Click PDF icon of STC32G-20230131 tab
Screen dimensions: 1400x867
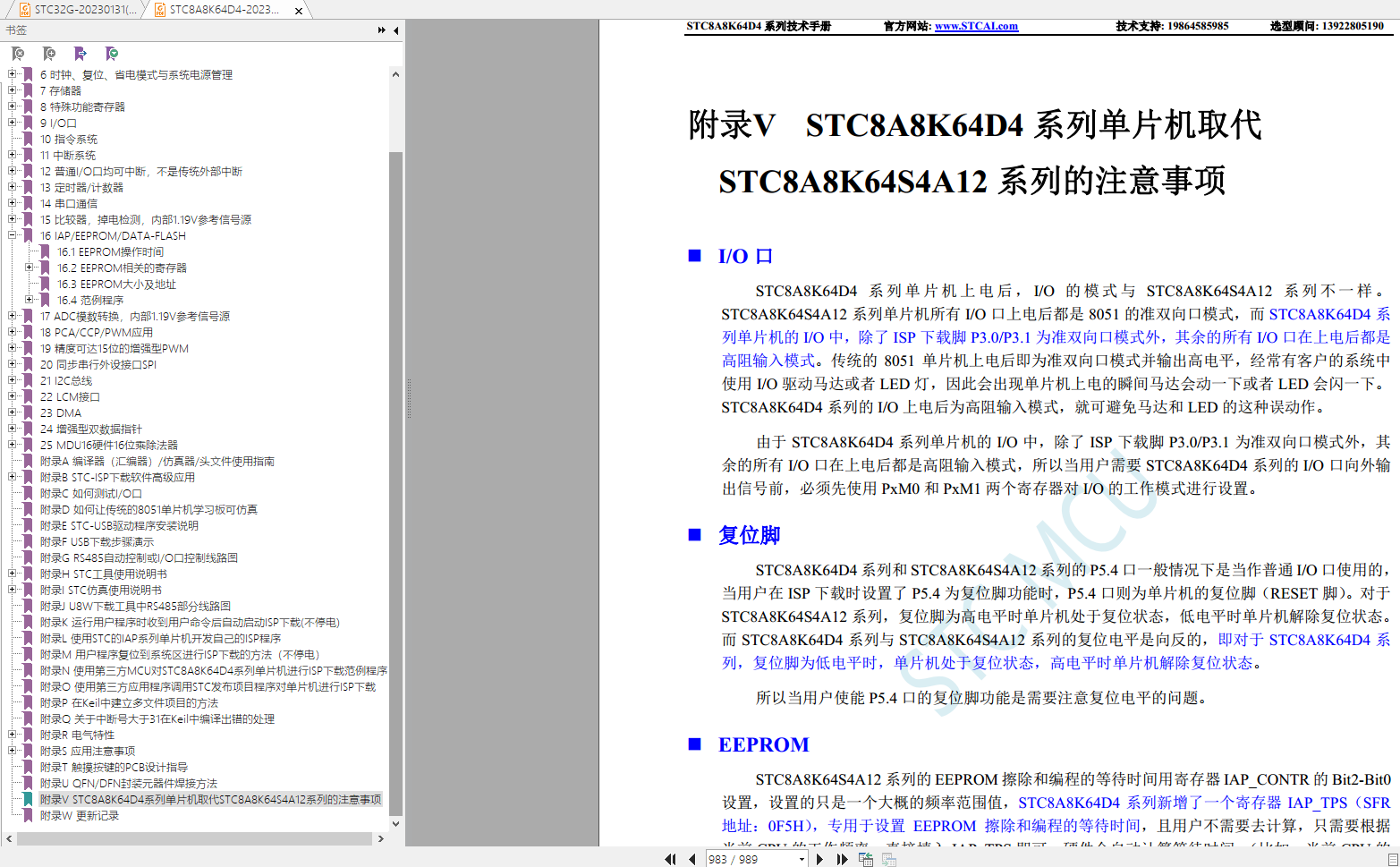(x=25, y=10)
